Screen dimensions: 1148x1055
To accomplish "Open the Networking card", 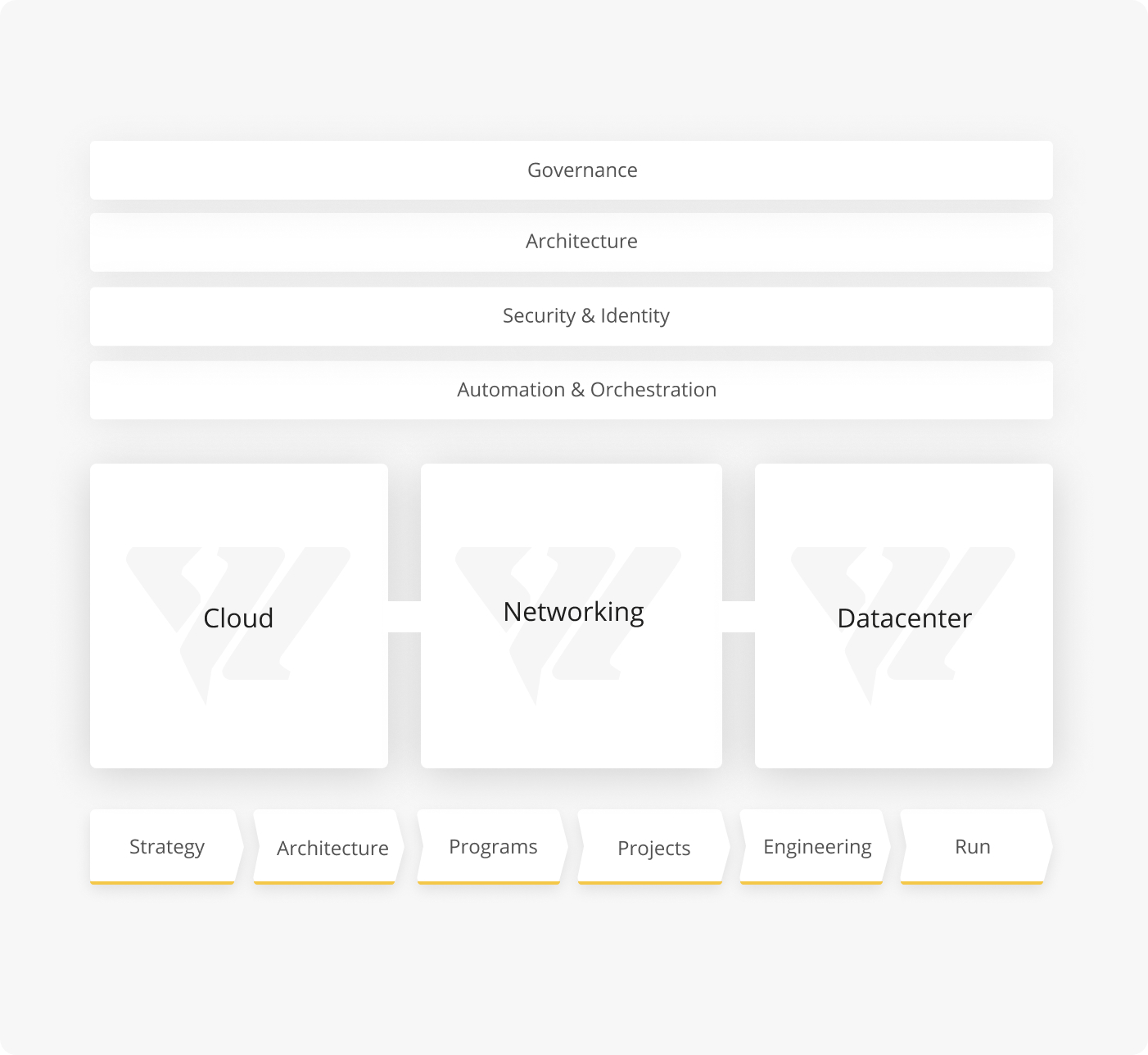I will 572,616.
